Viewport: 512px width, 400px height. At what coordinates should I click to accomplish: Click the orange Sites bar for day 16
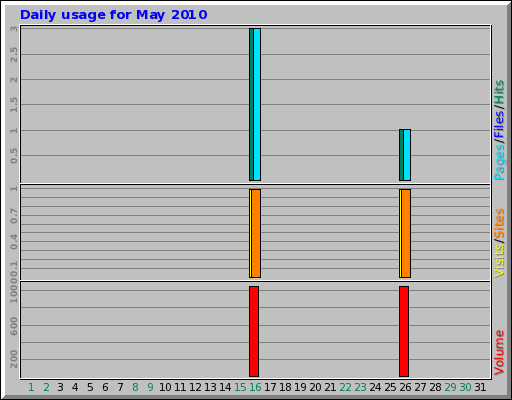coord(256,233)
